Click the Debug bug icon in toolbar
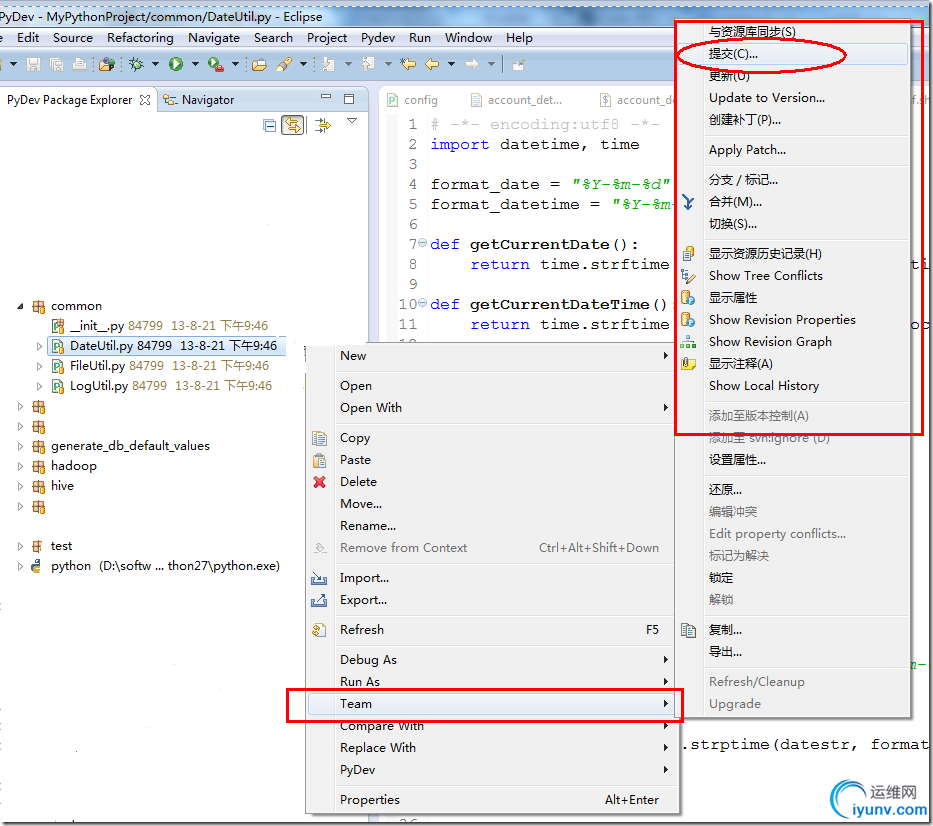Screen dimensions: 933x826 136,64
